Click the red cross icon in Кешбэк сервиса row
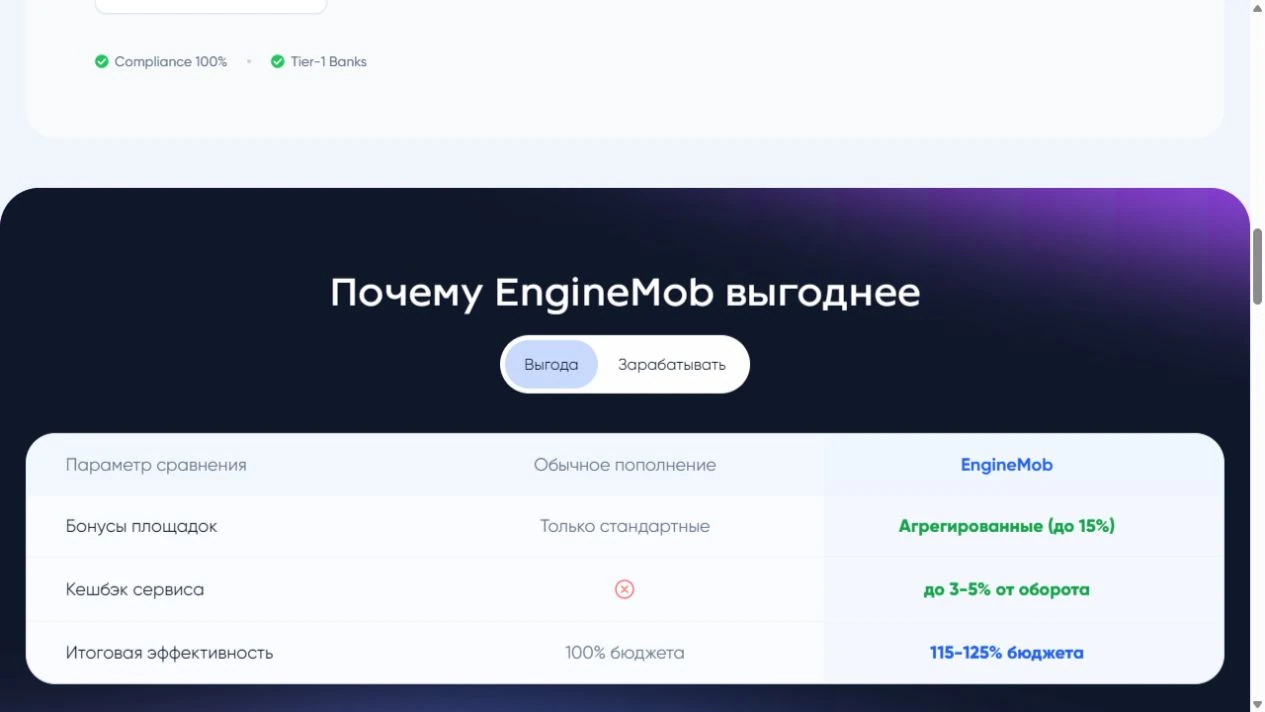The height and width of the screenshot is (712, 1265). point(624,590)
